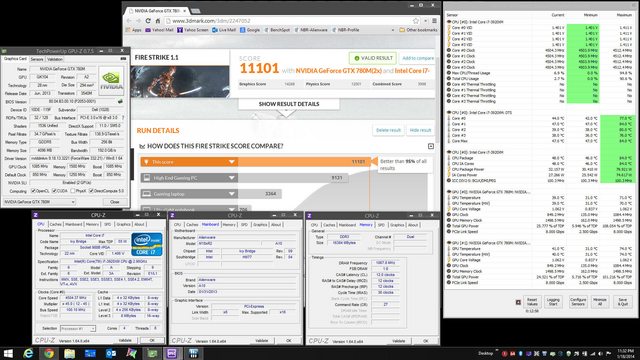The height and width of the screenshot is (360, 640).
Task: Click the Valid Result badge
Action: 373,58
